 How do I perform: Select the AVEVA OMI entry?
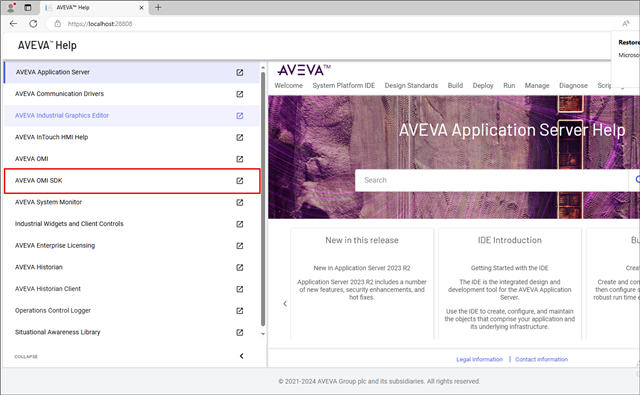131,159
